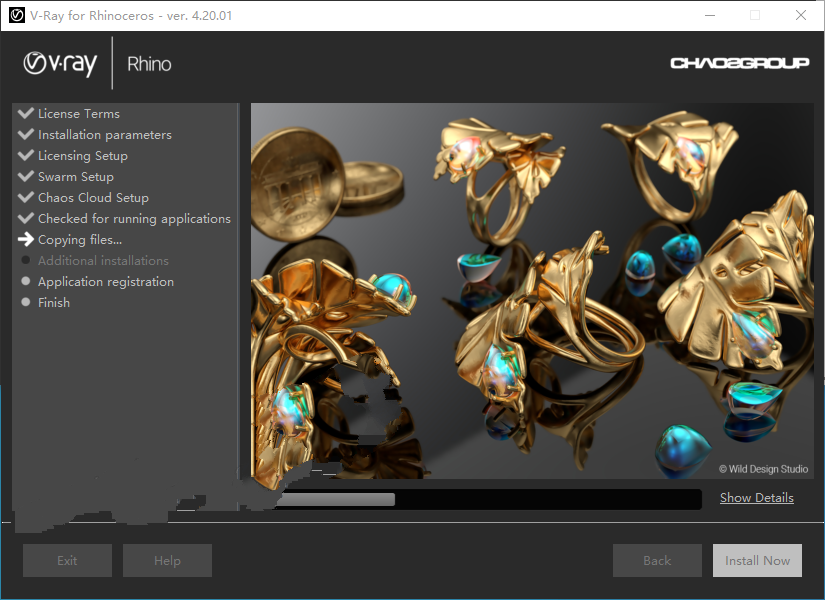
Task: Select the License Terms step
Action: 79,114
